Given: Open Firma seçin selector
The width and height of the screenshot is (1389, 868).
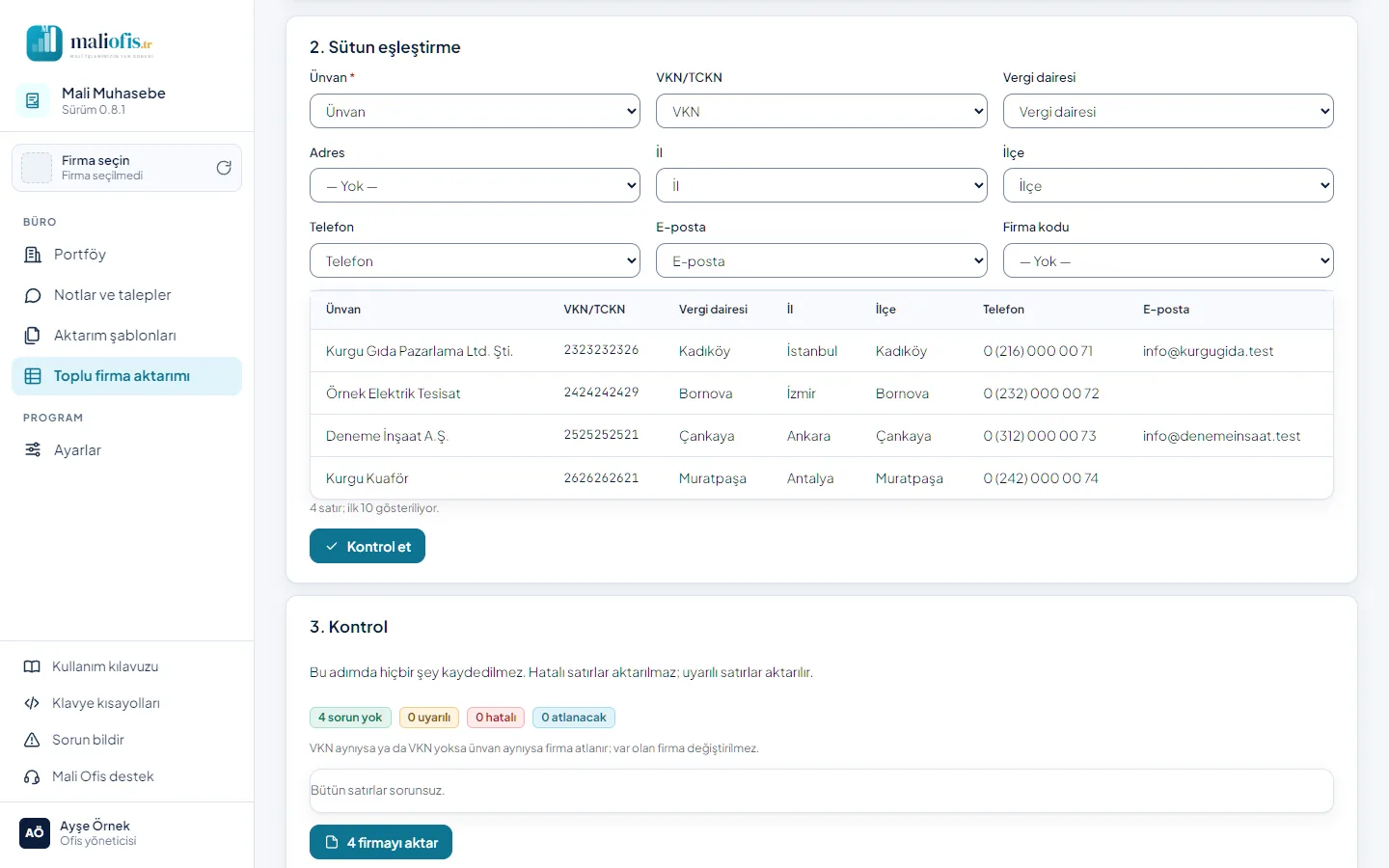Looking at the screenshot, I should [126, 168].
